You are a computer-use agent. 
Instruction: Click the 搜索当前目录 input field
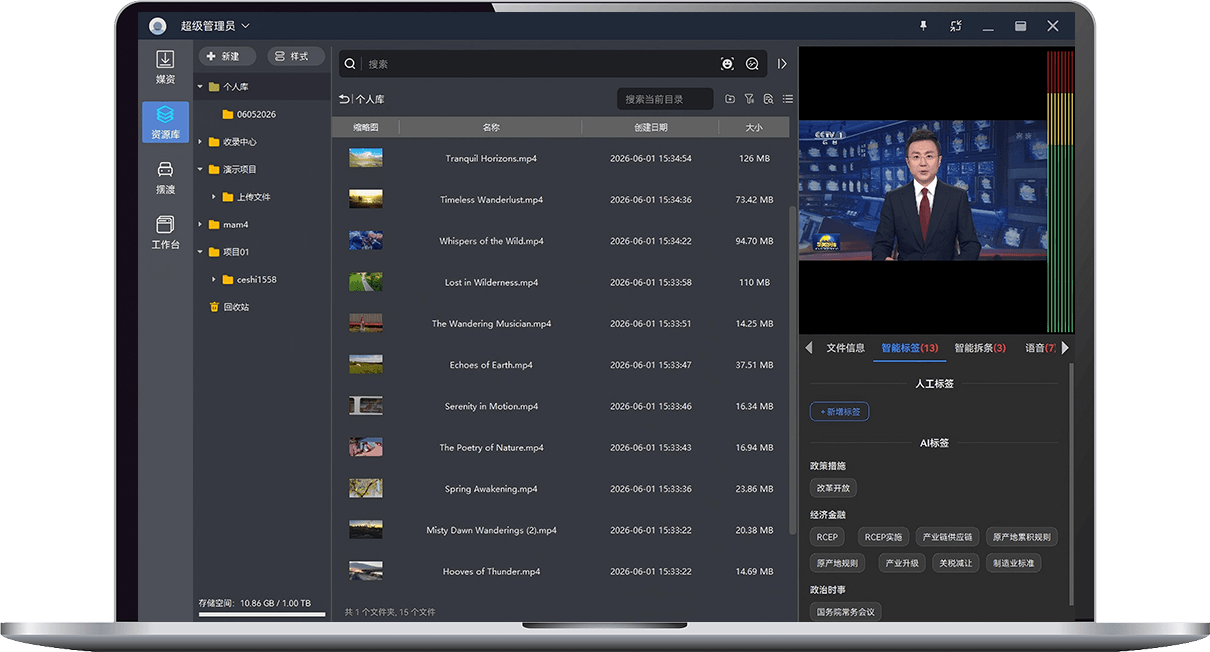pyautogui.click(x=665, y=99)
